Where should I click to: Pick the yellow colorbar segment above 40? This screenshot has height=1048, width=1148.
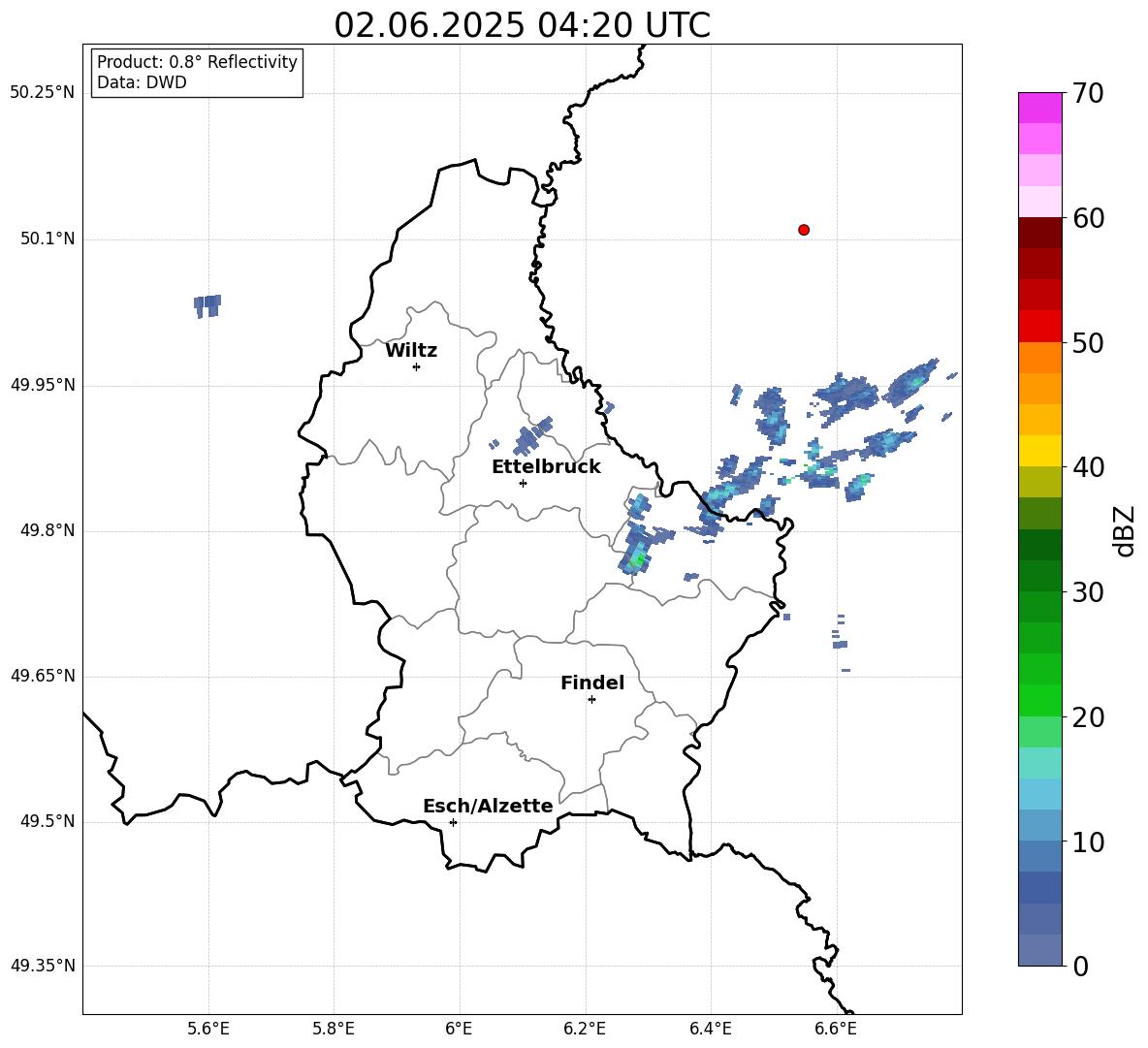tap(1040, 451)
